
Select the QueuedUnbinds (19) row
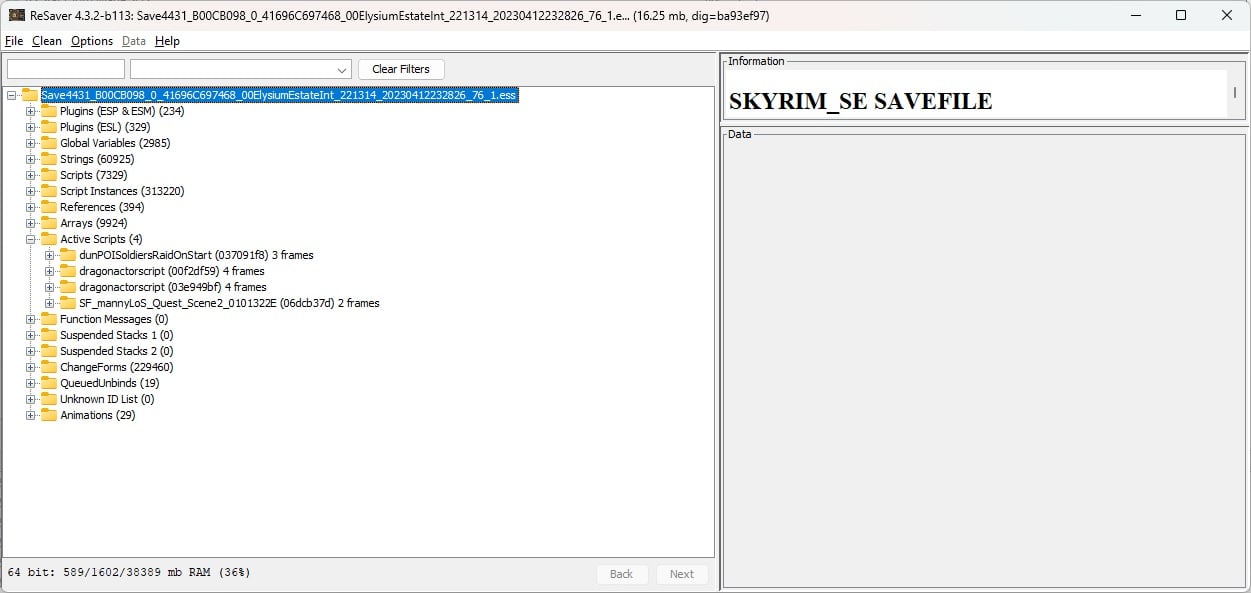tap(109, 383)
